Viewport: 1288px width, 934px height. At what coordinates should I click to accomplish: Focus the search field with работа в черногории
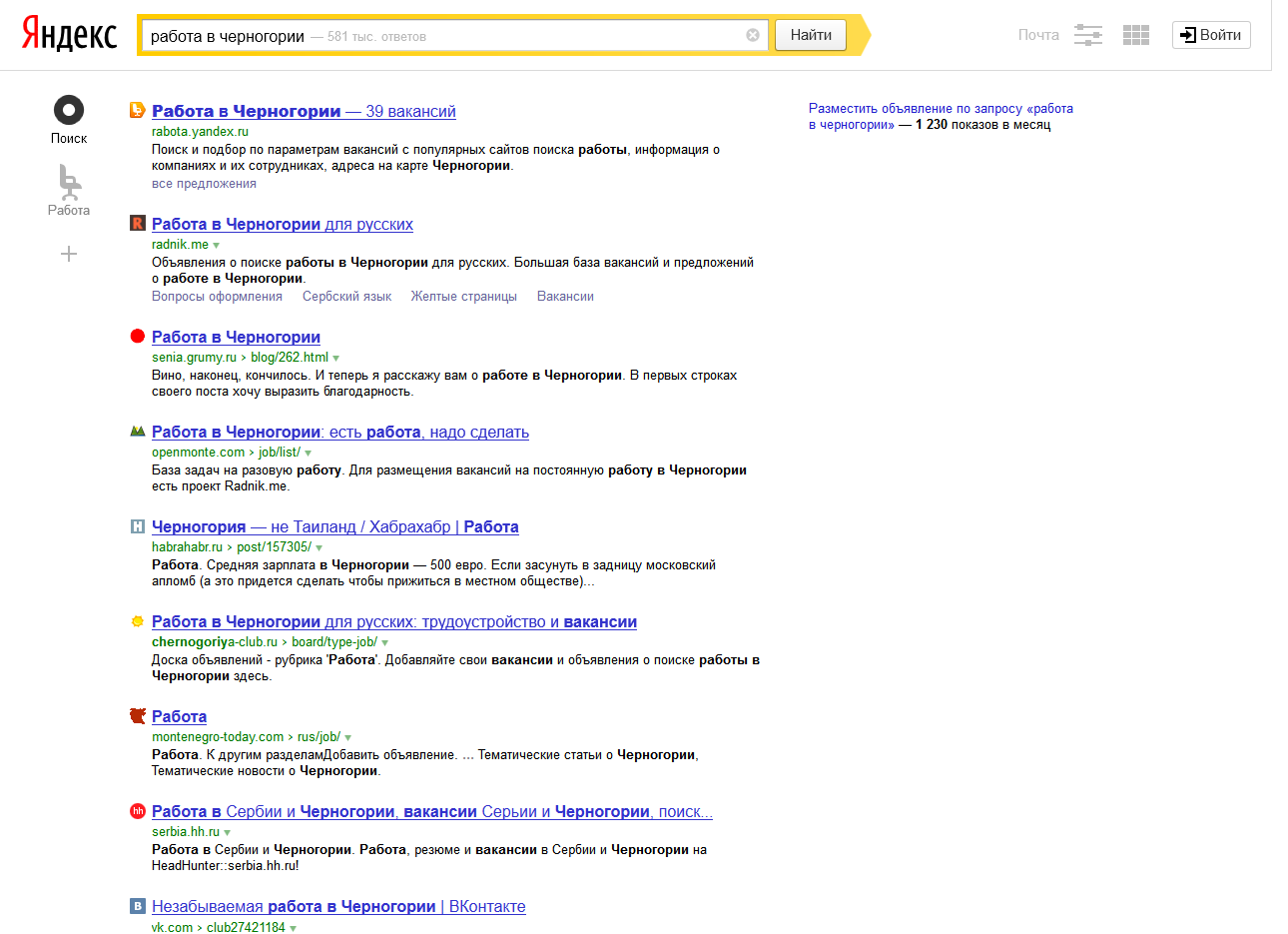tap(454, 36)
